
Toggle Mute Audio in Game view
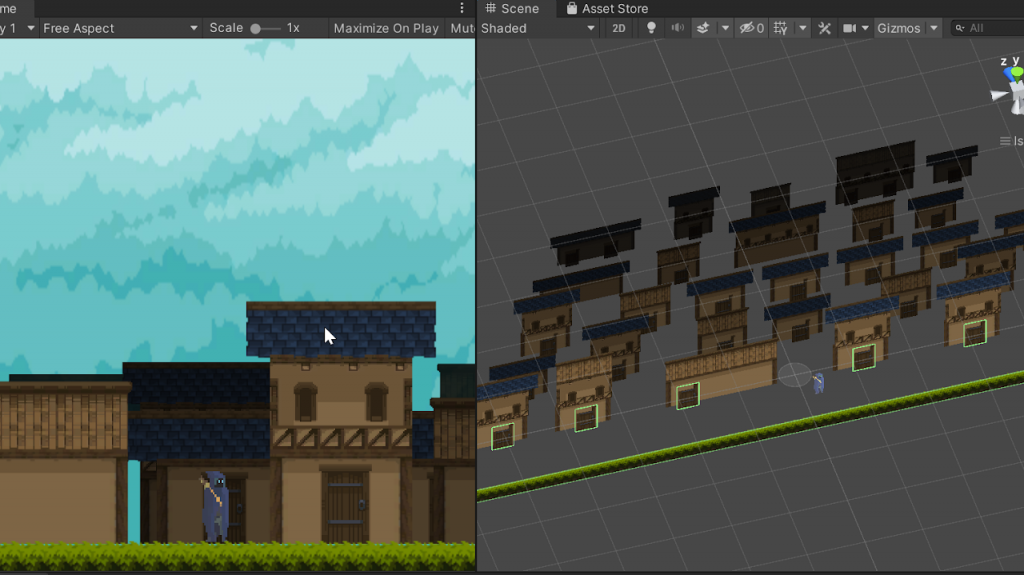[x=462, y=28]
